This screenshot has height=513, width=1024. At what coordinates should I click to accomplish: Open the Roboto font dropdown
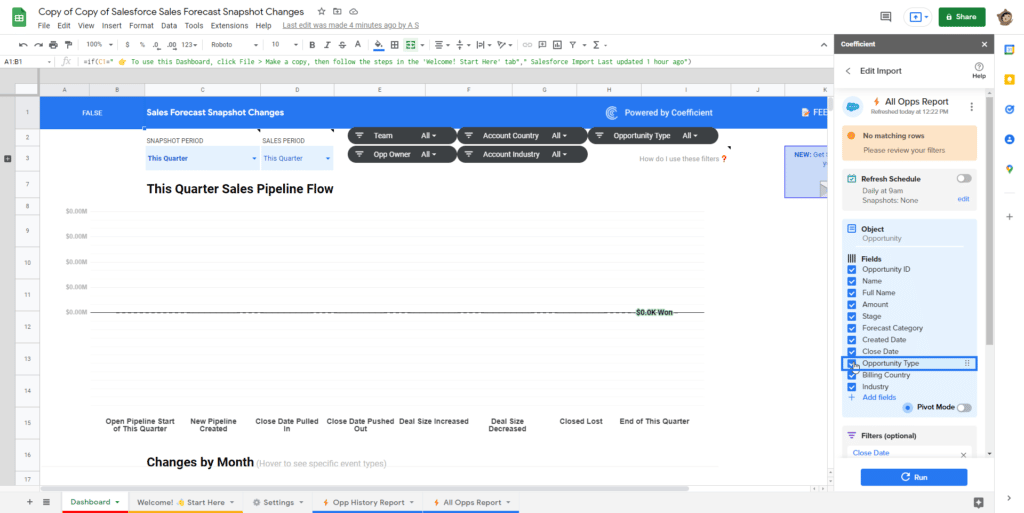coord(235,45)
